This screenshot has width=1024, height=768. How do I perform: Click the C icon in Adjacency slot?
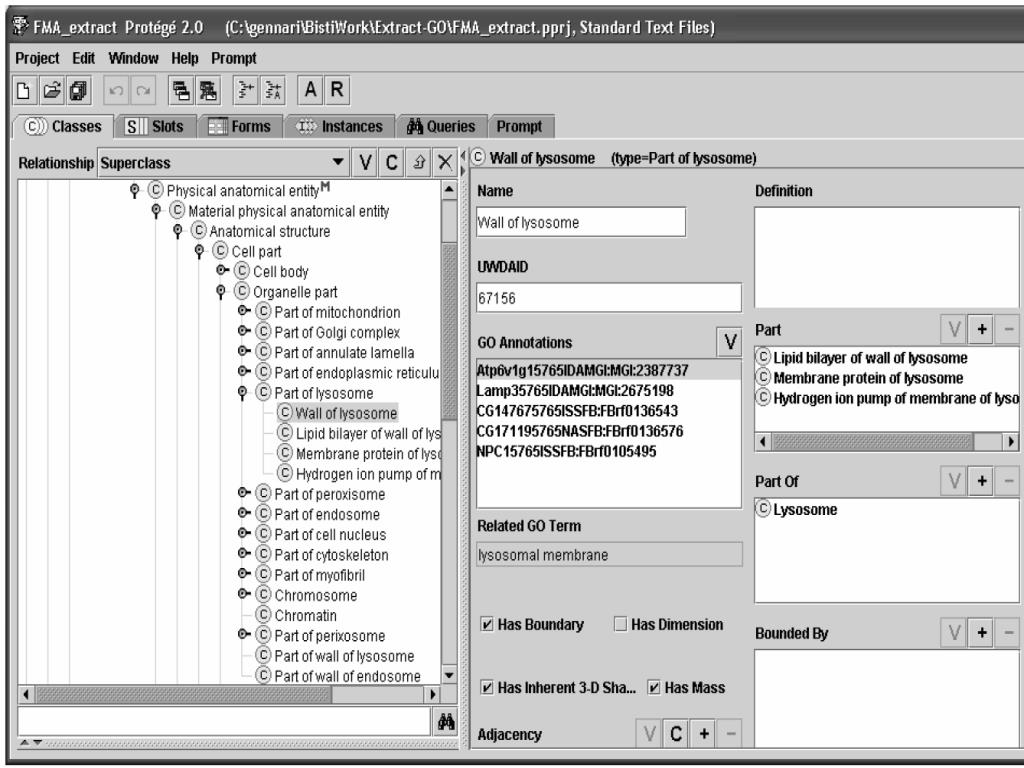(676, 733)
